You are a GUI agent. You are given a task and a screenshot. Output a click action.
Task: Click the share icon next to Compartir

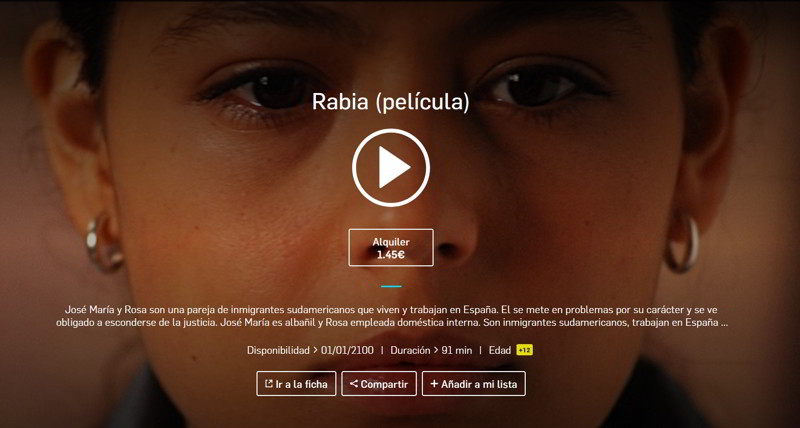coord(354,384)
